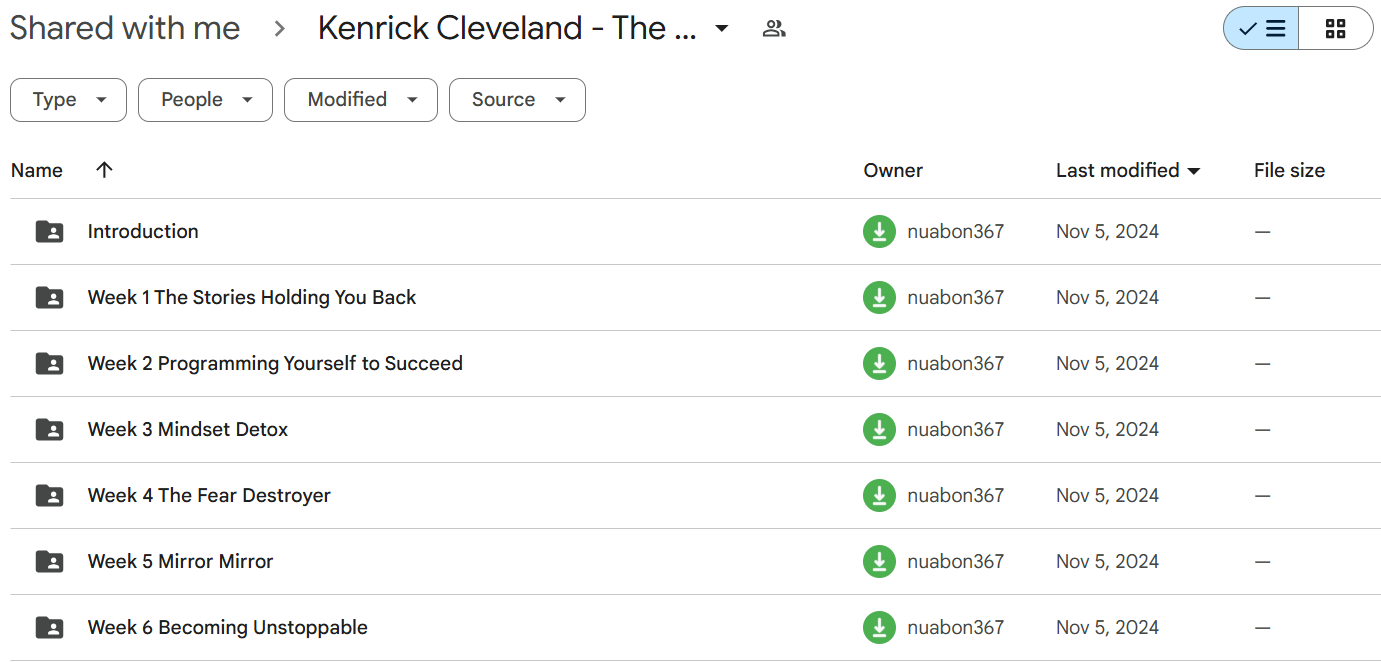
Task: Go back to Shared with me breadcrumb
Action: point(125,28)
